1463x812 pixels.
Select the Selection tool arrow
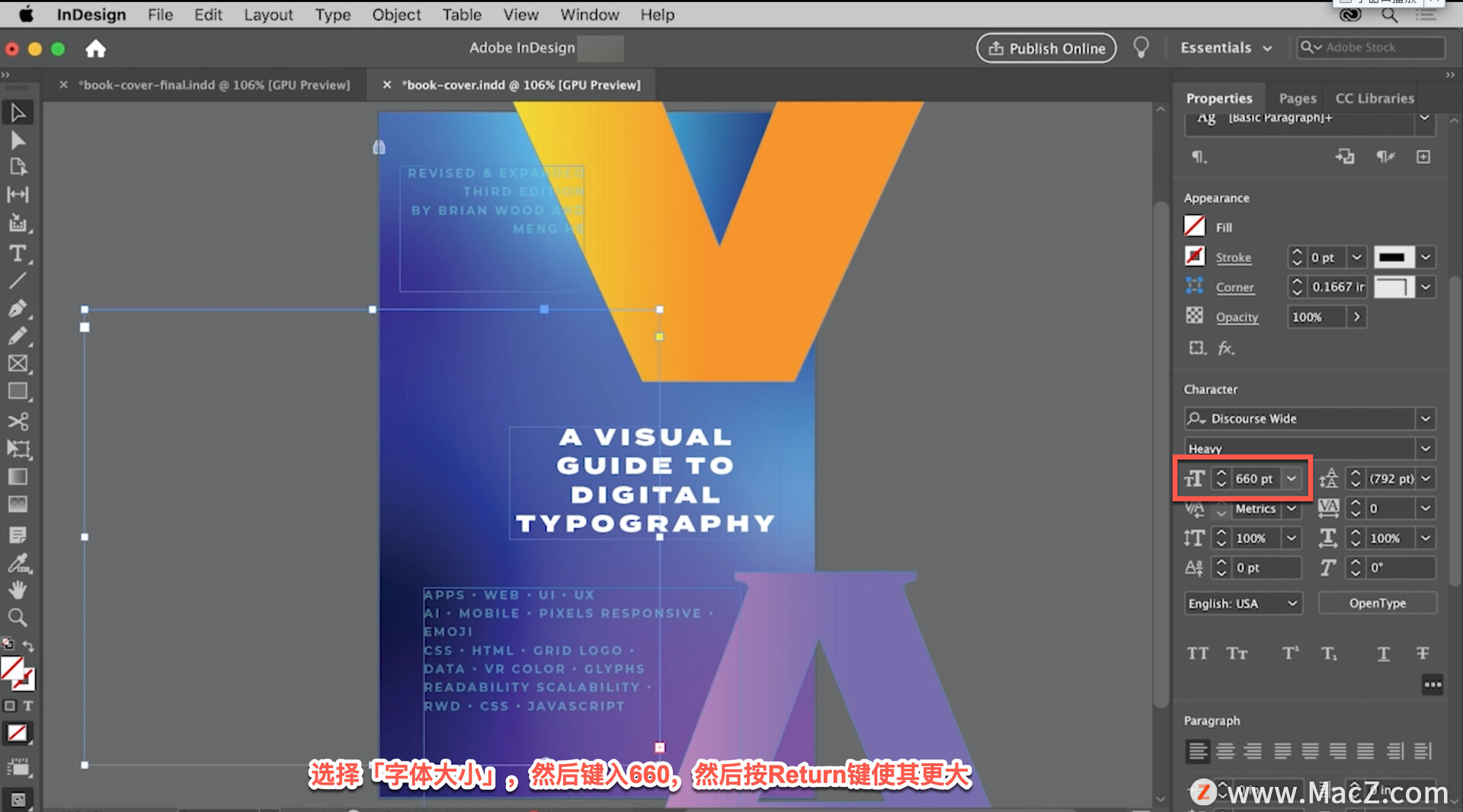(x=18, y=113)
